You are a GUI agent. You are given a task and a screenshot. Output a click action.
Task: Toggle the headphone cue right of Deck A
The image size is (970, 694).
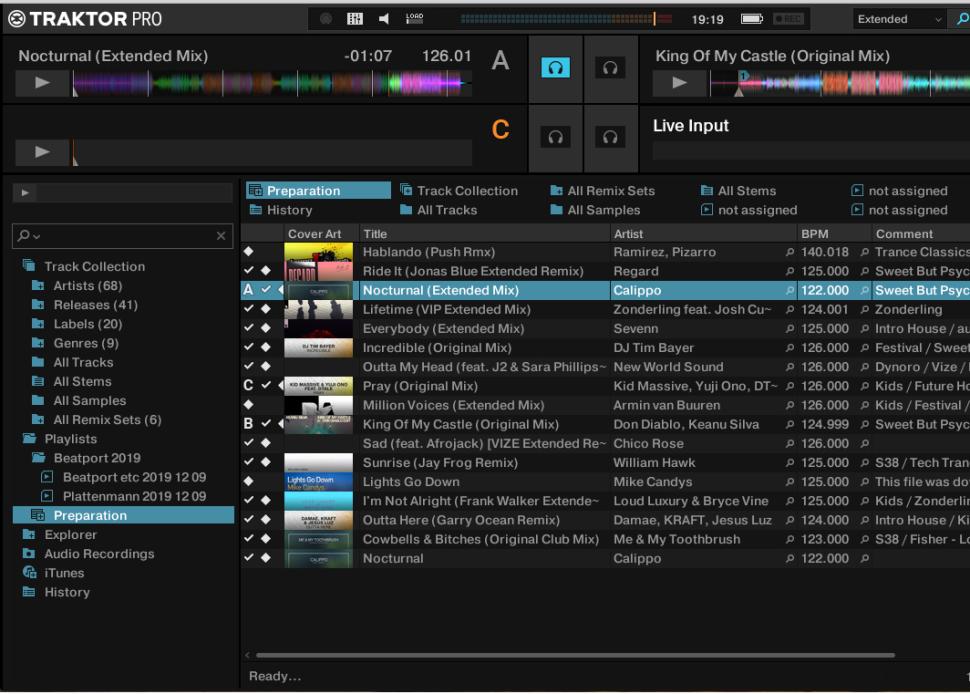pyautogui.click(x=609, y=68)
